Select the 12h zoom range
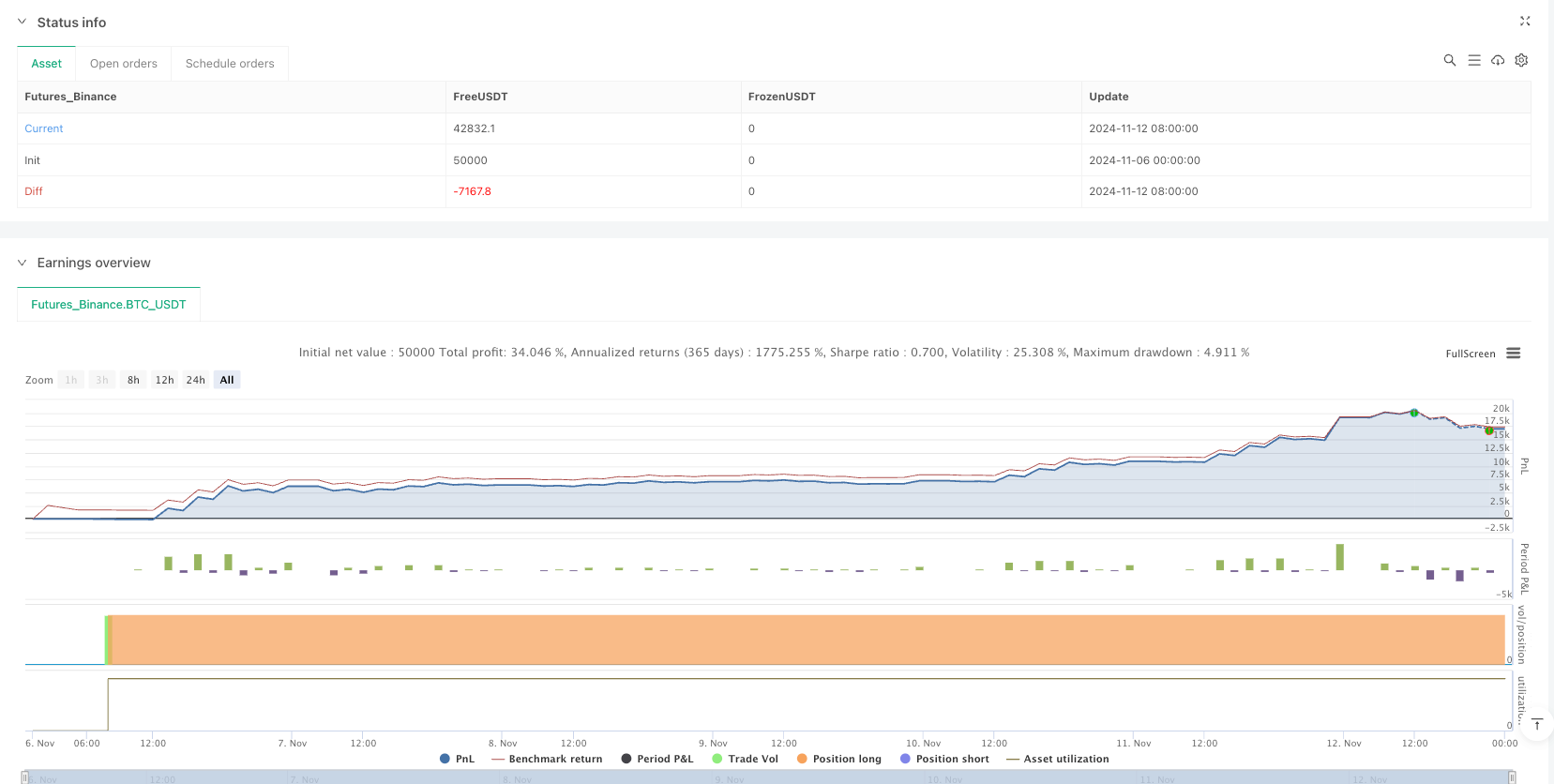The height and width of the screenshot is (784, 1554). coord(164,380)
